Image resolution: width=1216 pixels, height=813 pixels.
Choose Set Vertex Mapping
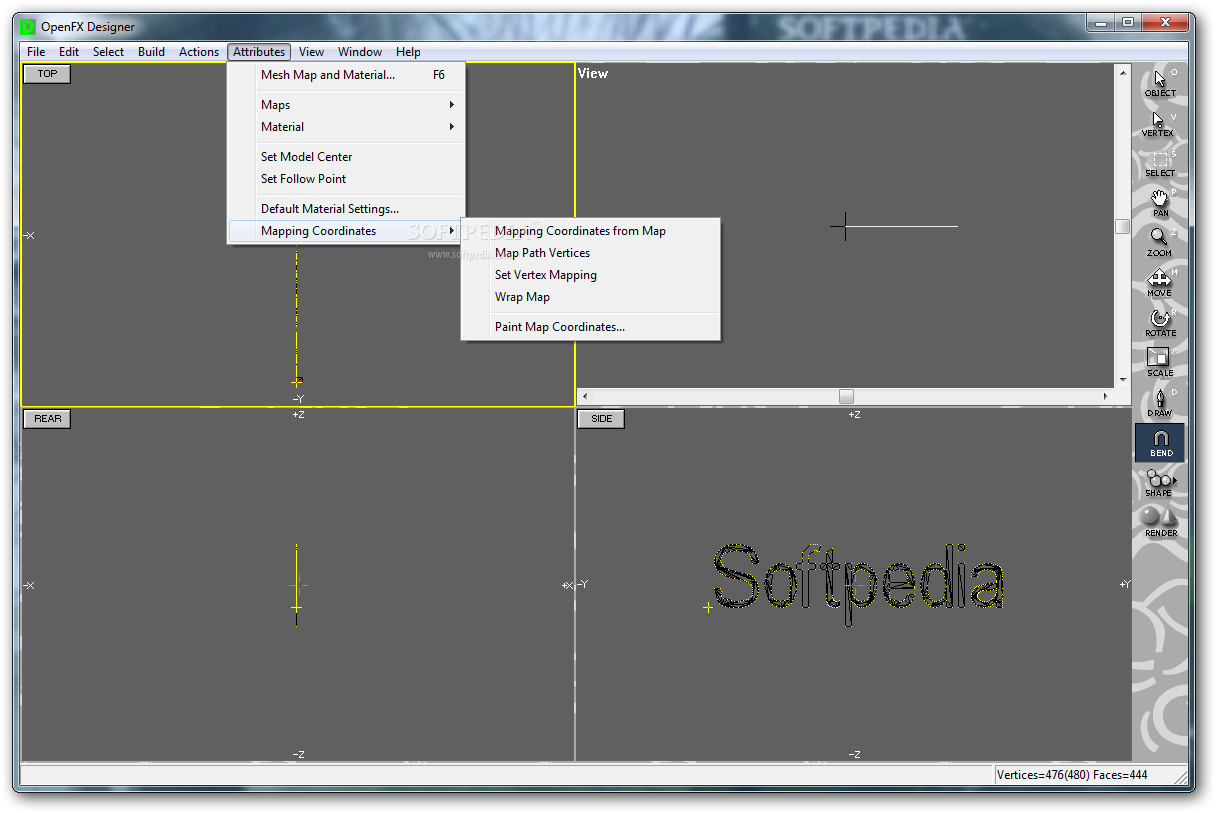point(591,275)
